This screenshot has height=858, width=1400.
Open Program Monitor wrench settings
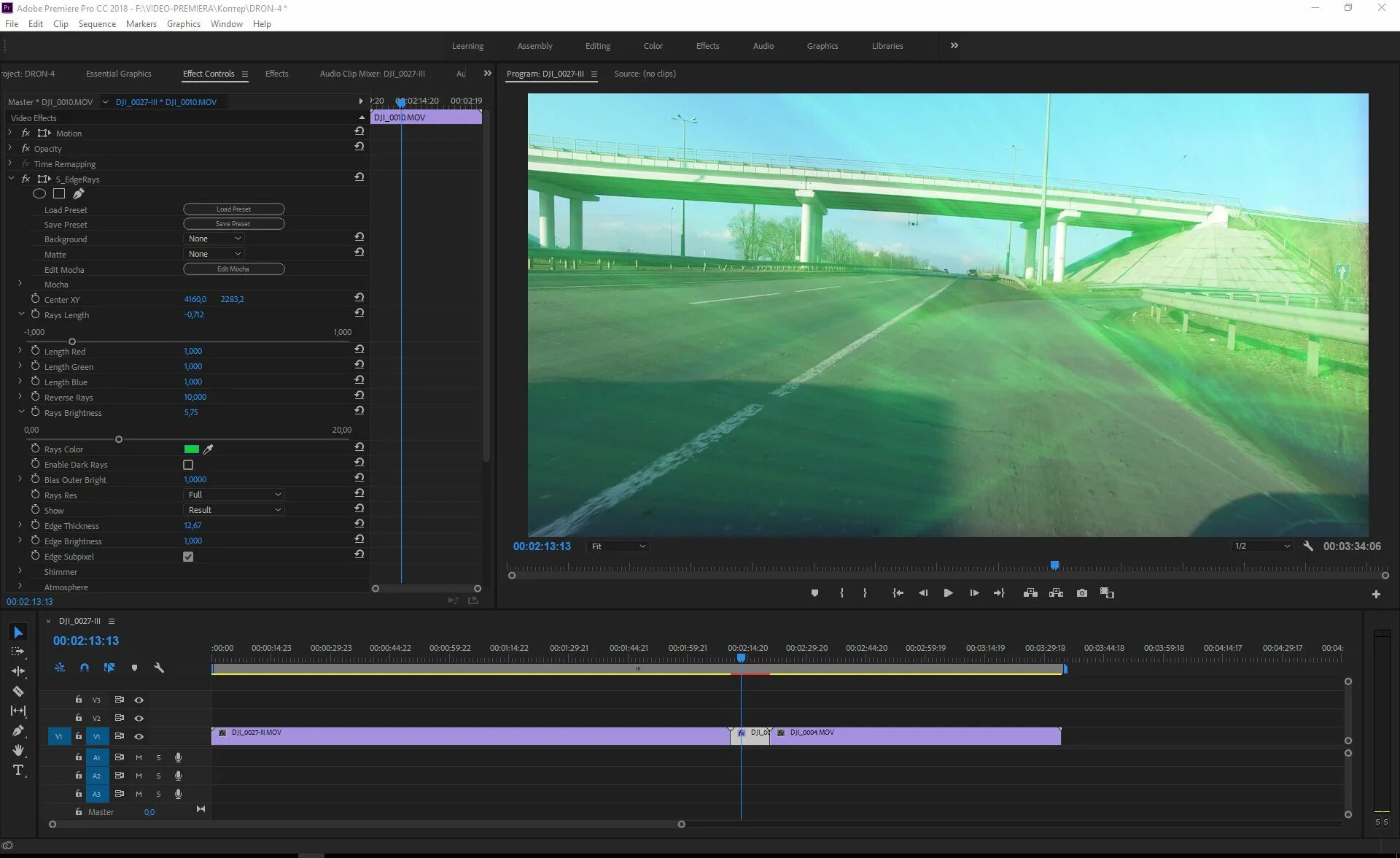1308,546
